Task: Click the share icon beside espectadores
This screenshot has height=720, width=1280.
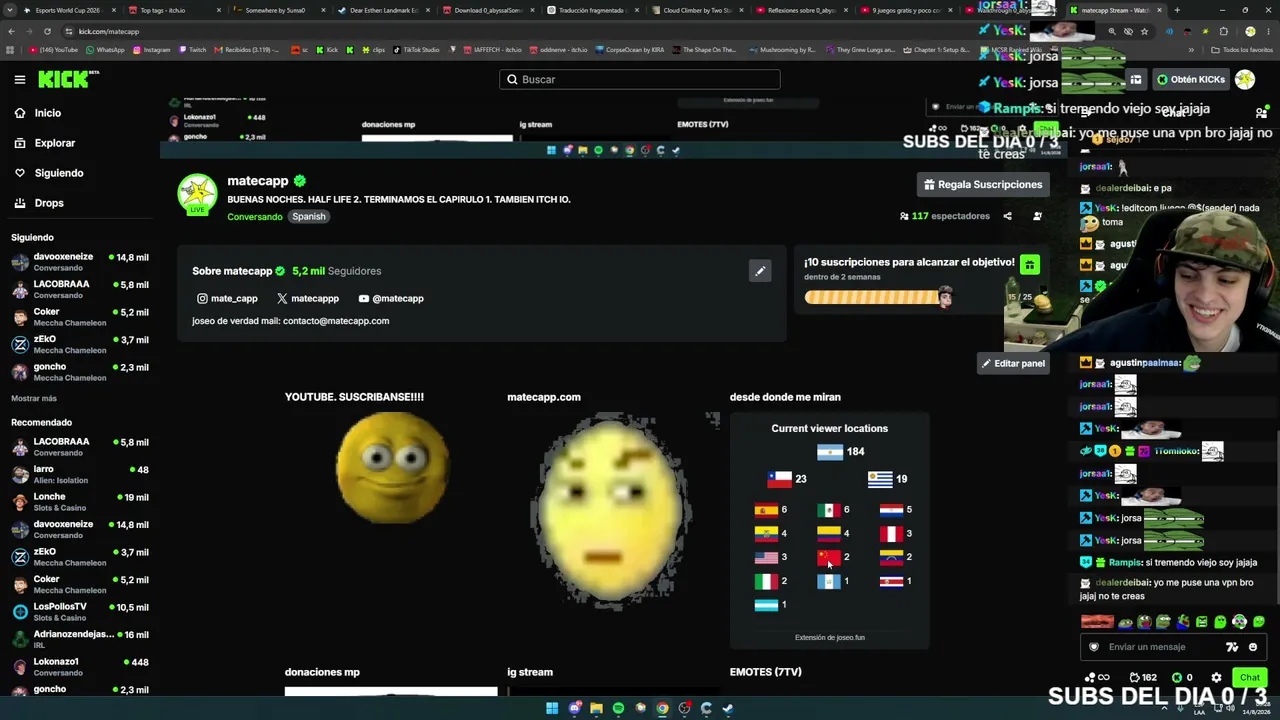Action: tap(1007, 216)
